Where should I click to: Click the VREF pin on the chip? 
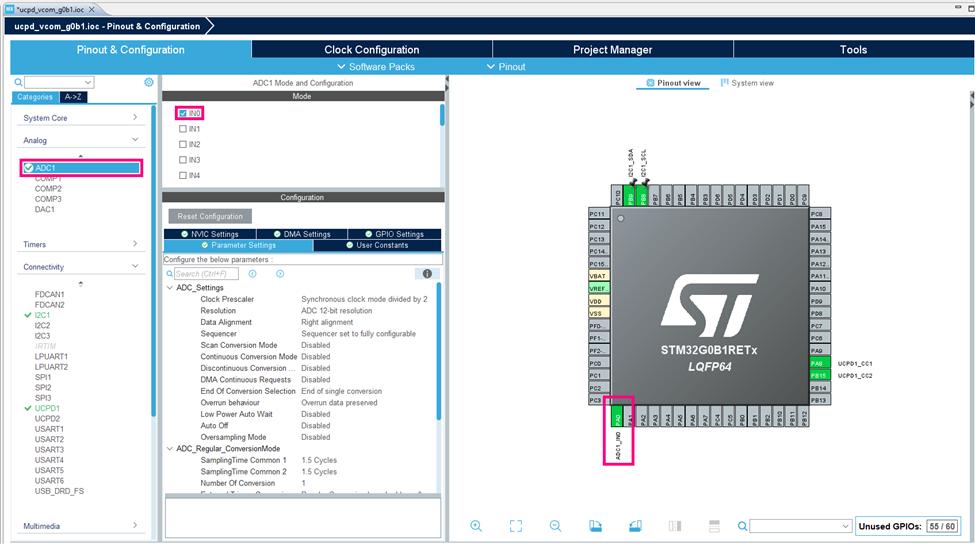coord(599,289)
